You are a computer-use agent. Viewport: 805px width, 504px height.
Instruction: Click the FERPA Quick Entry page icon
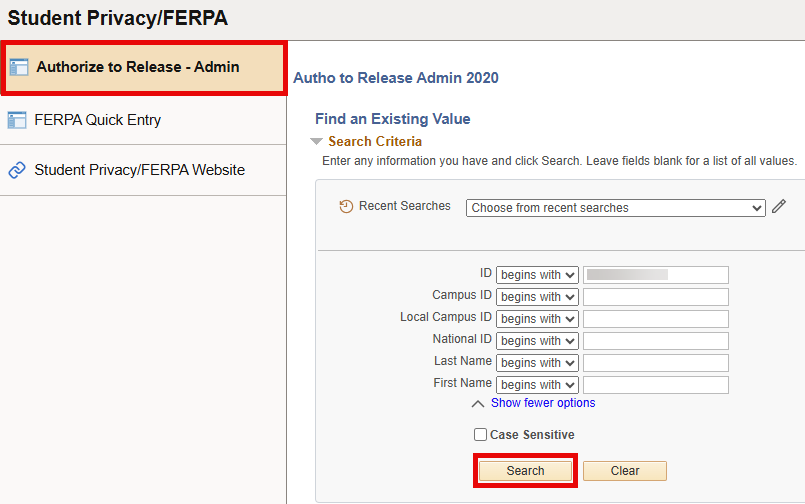pyautogui.click(x=17, y=120)
